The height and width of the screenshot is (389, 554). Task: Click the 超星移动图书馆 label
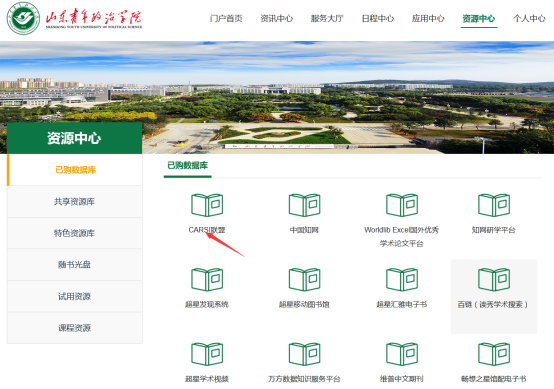coord(304,304)
